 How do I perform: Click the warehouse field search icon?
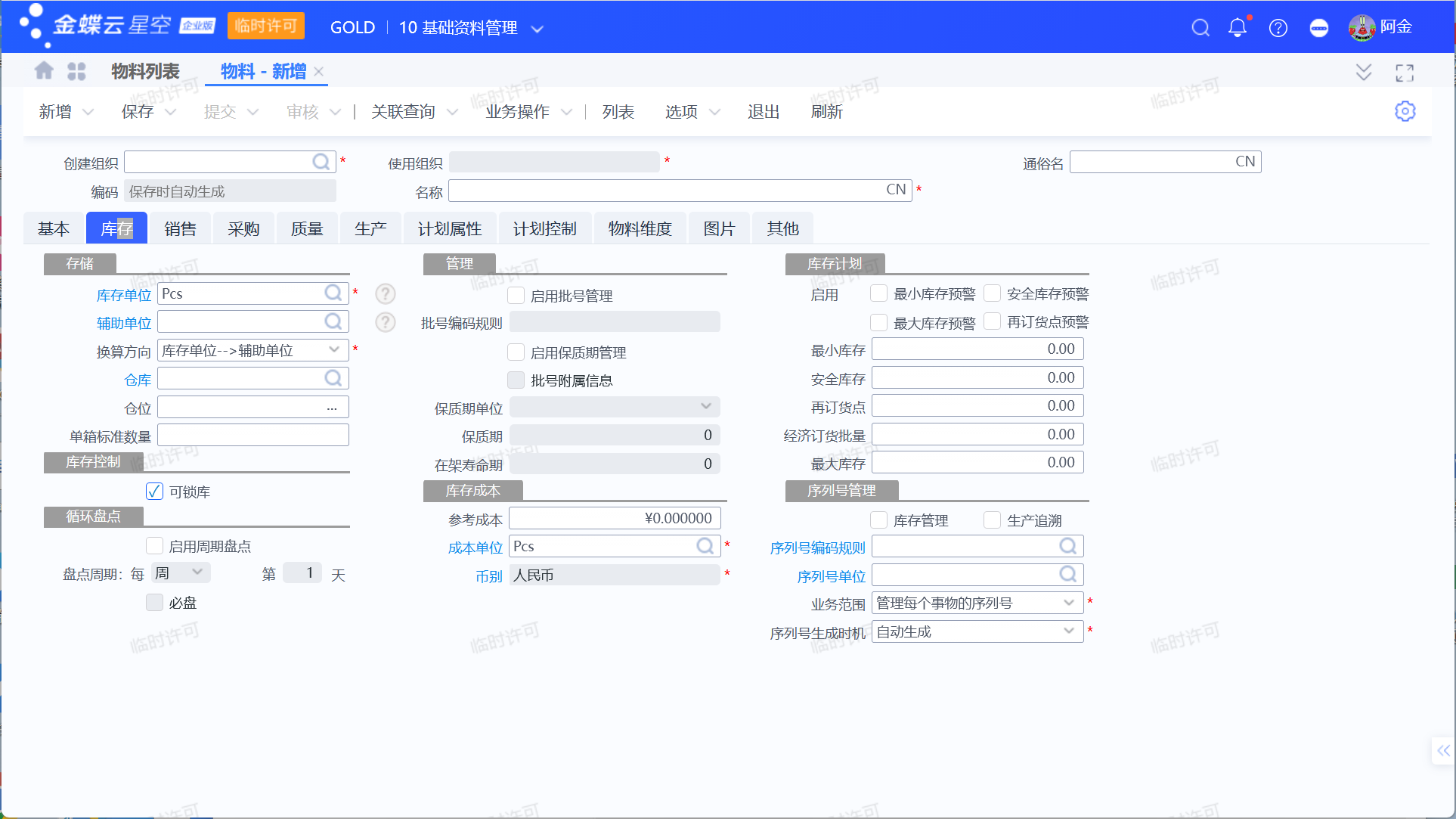click(333, 379)
